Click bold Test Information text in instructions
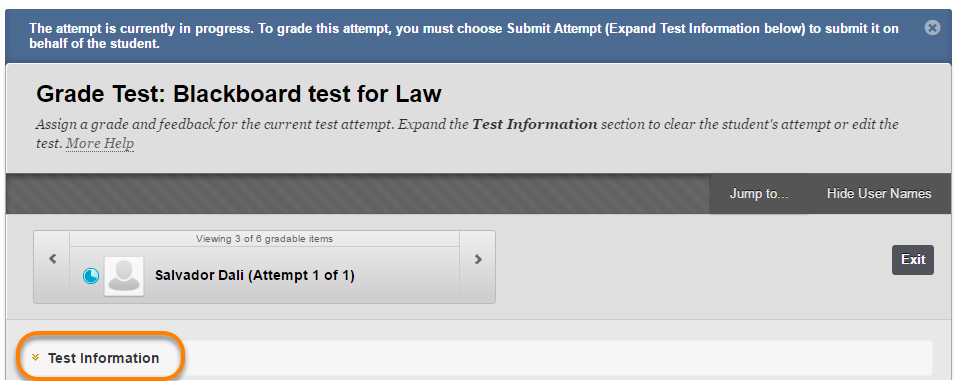The width and height of the screenshot is (957, 381). point(535,125)
